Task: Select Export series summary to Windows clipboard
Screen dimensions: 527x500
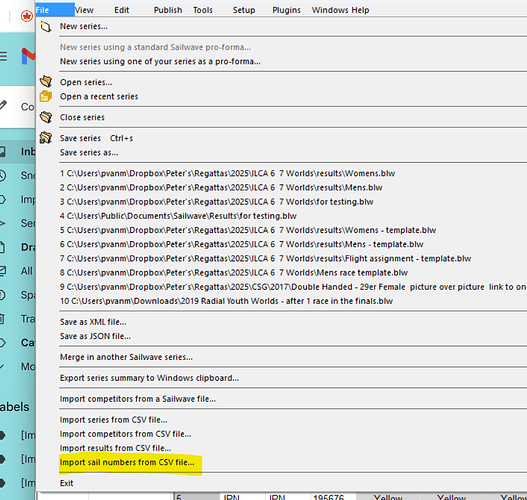Action: [x=150, y=378]
